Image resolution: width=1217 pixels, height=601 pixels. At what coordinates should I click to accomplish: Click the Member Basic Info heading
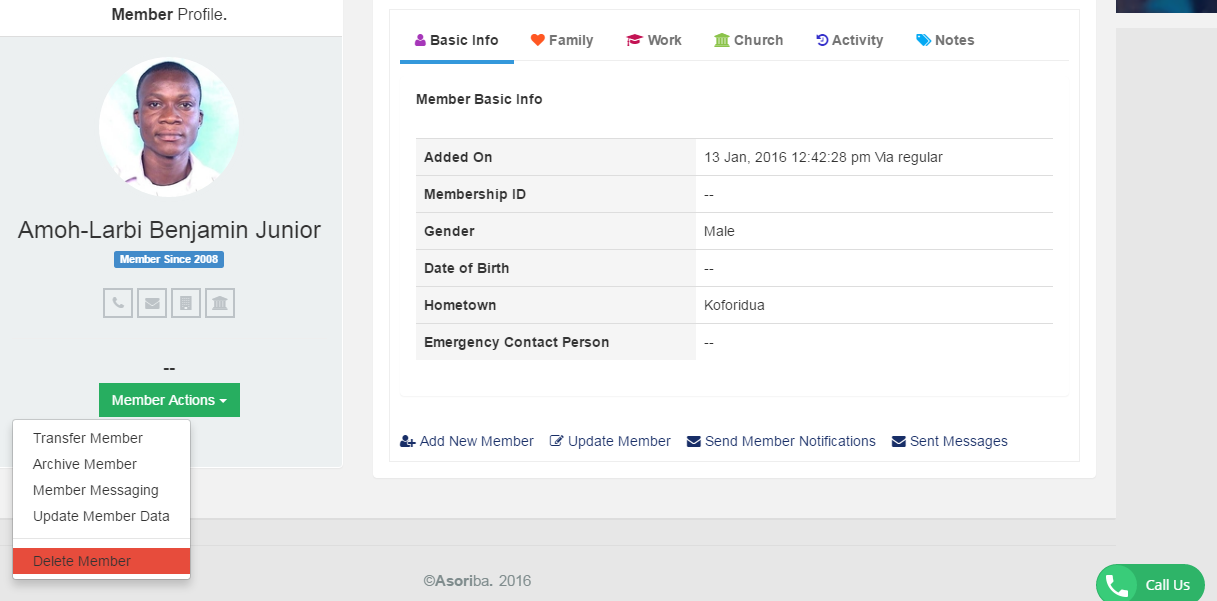[x=479, y=99]
